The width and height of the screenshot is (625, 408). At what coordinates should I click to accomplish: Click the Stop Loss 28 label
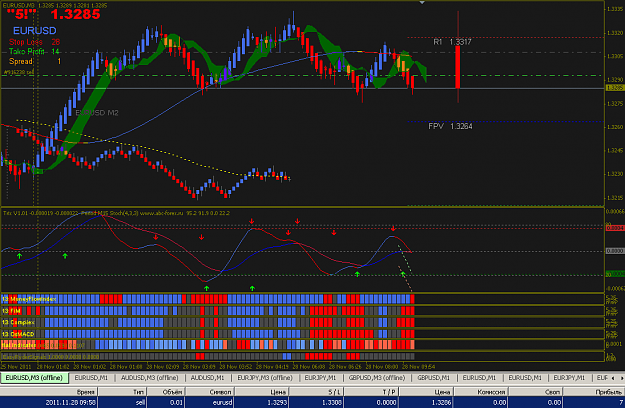tap(34, 42)
